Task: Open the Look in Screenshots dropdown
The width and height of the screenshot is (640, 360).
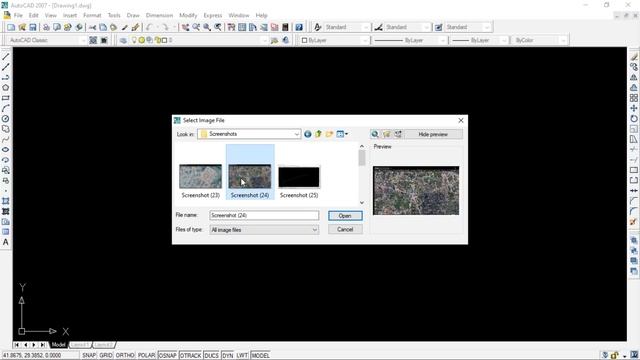Action: (x=249, y=134)
